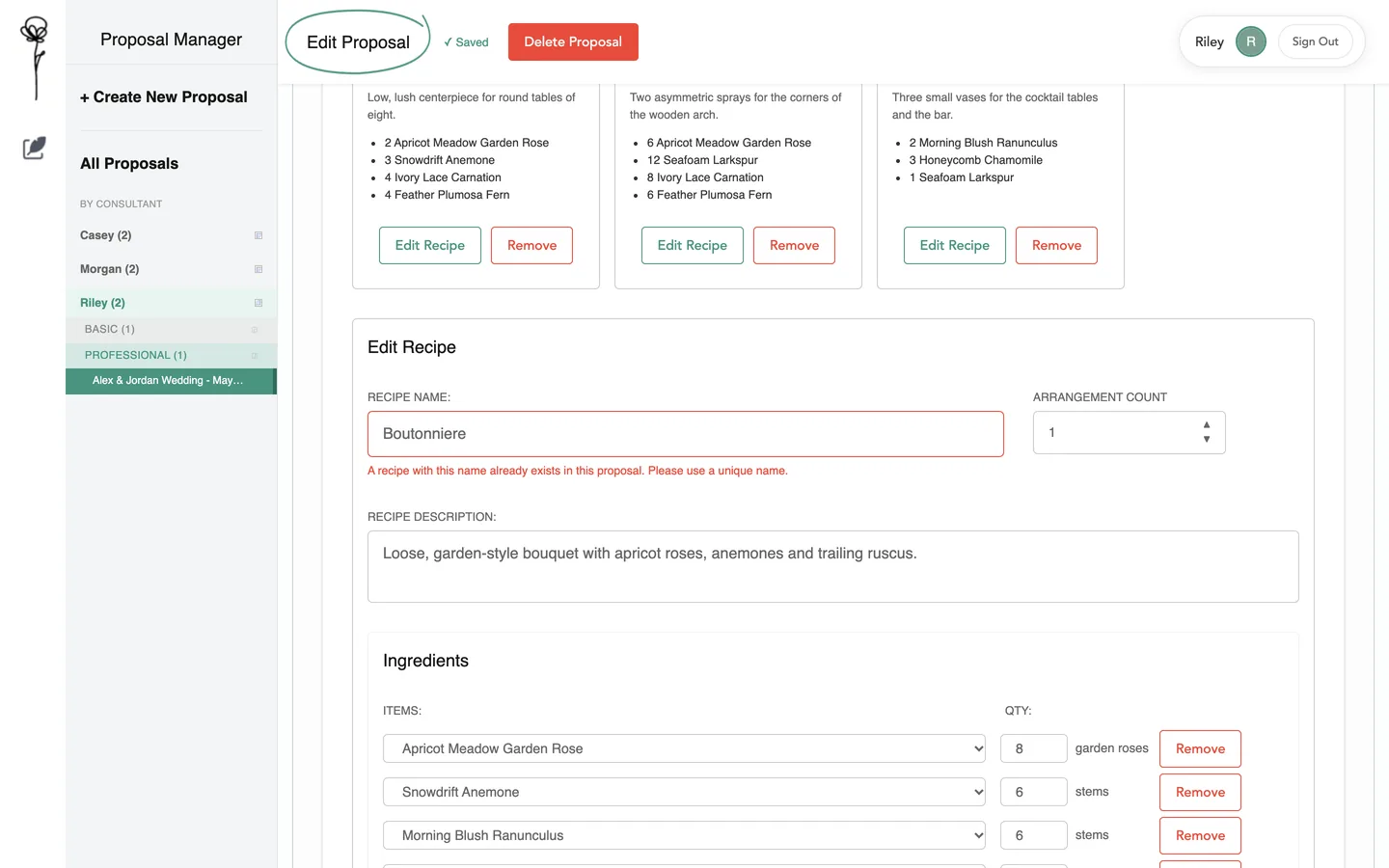
Task: Collapse the PROFESSIONAL (1) tier
Action: (135, 356)
